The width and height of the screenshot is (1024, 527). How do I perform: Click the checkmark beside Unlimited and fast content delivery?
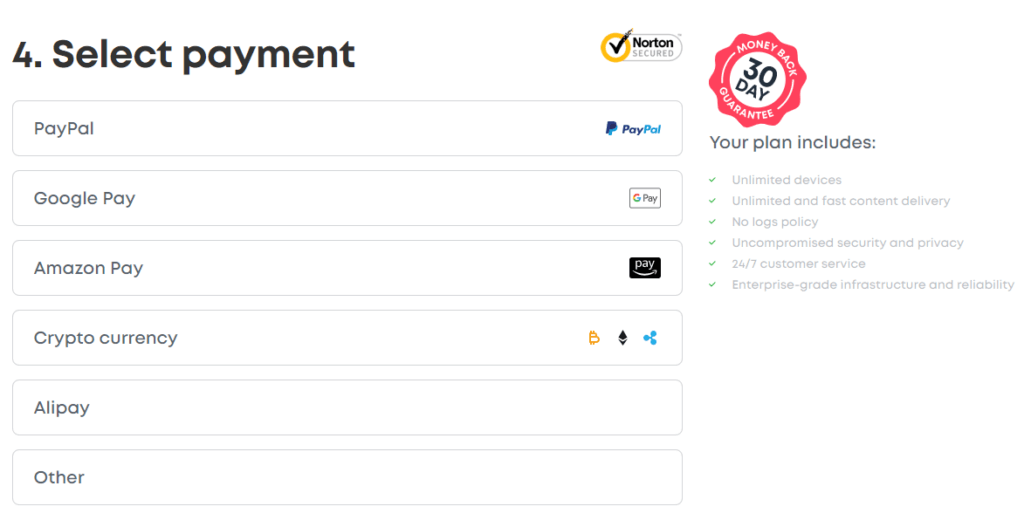pos(712,200)
